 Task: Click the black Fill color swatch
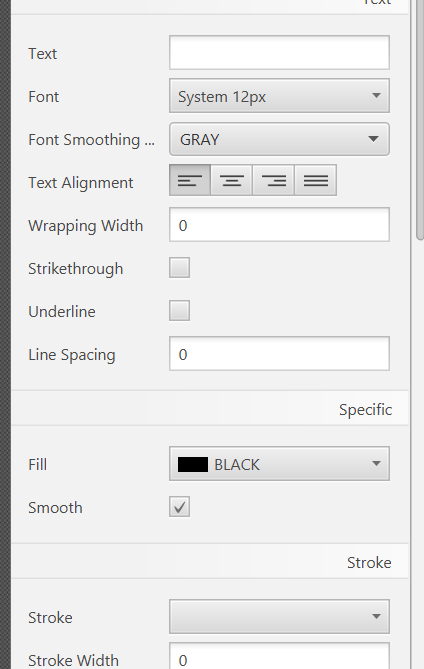tap(193, 464)
